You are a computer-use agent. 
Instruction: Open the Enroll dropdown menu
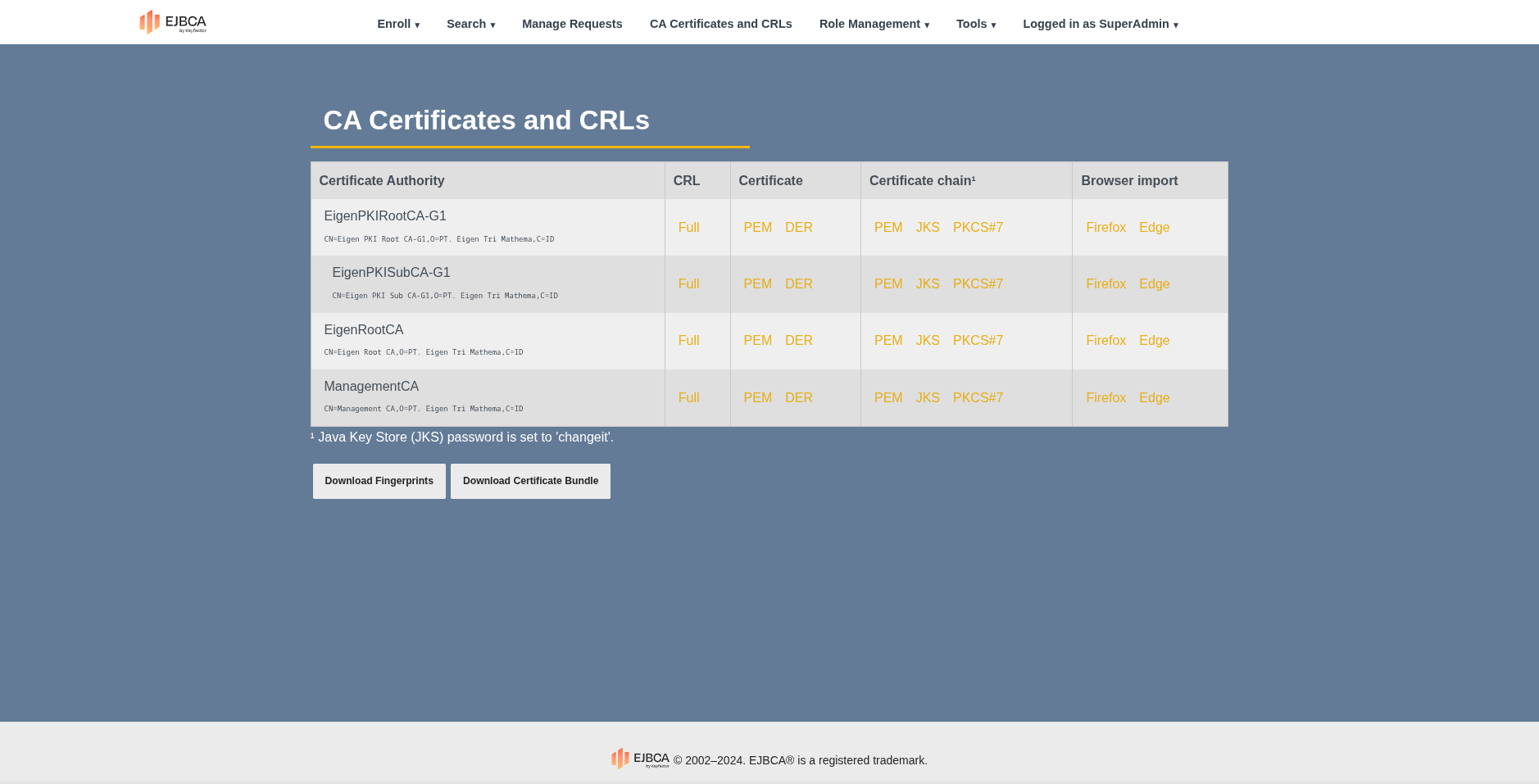pyautogui.click(x=398, y=24)
